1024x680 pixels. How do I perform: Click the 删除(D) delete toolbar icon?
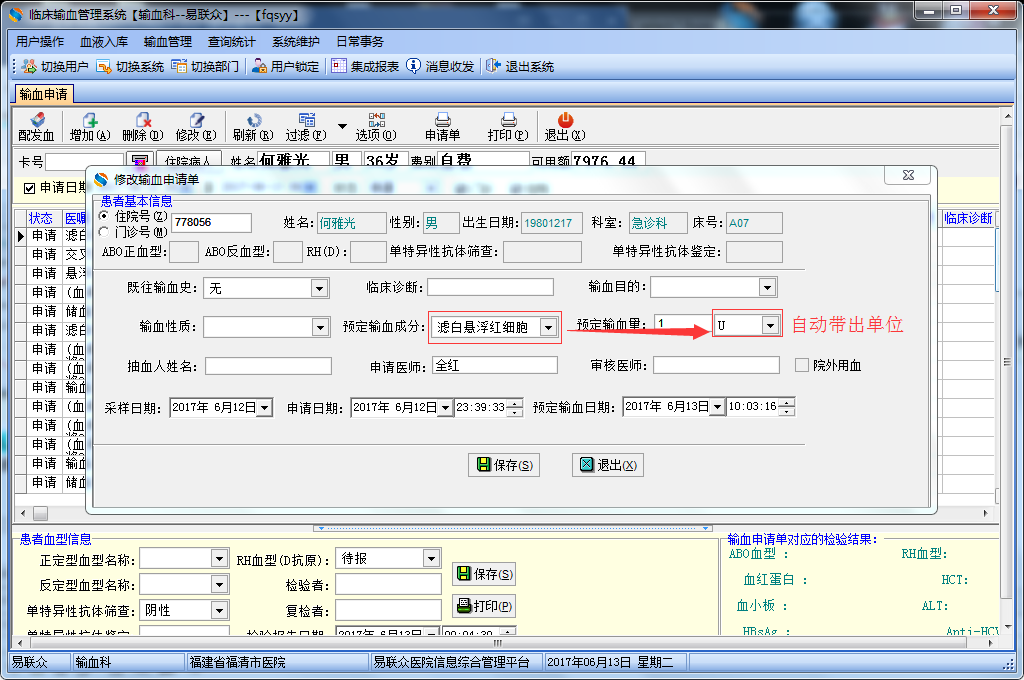coord(143,120)
